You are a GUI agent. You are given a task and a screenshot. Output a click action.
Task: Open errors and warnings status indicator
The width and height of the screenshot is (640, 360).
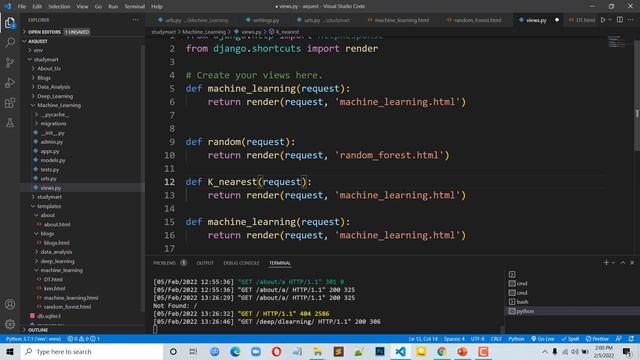[84, 339]
